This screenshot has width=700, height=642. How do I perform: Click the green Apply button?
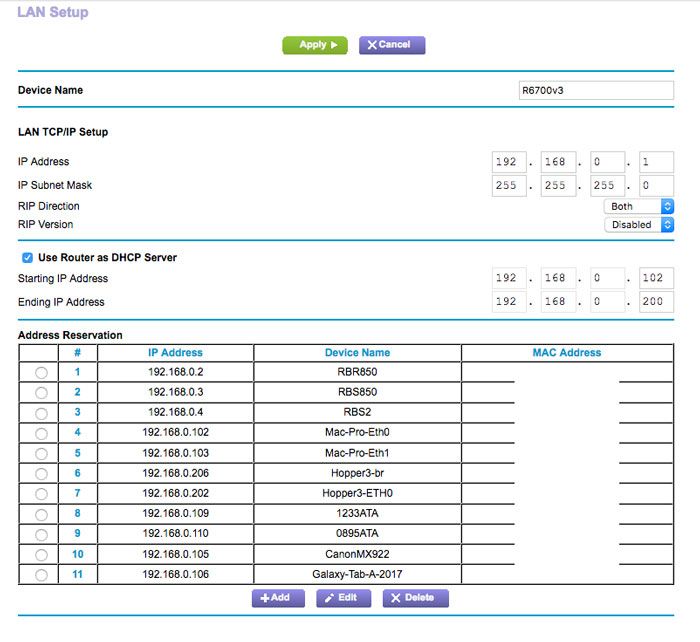pos(314,45)
